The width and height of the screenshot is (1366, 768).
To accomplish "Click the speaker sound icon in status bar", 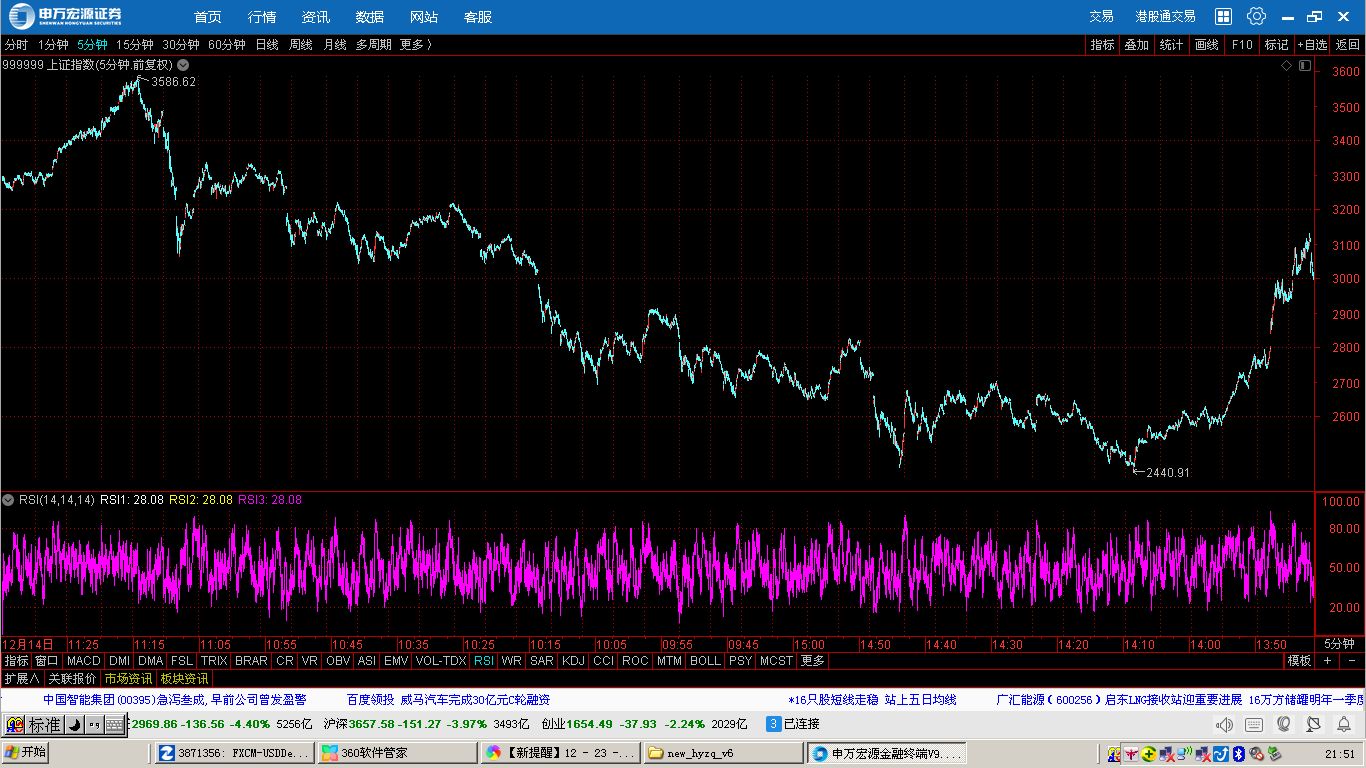I will point(1224,724).
